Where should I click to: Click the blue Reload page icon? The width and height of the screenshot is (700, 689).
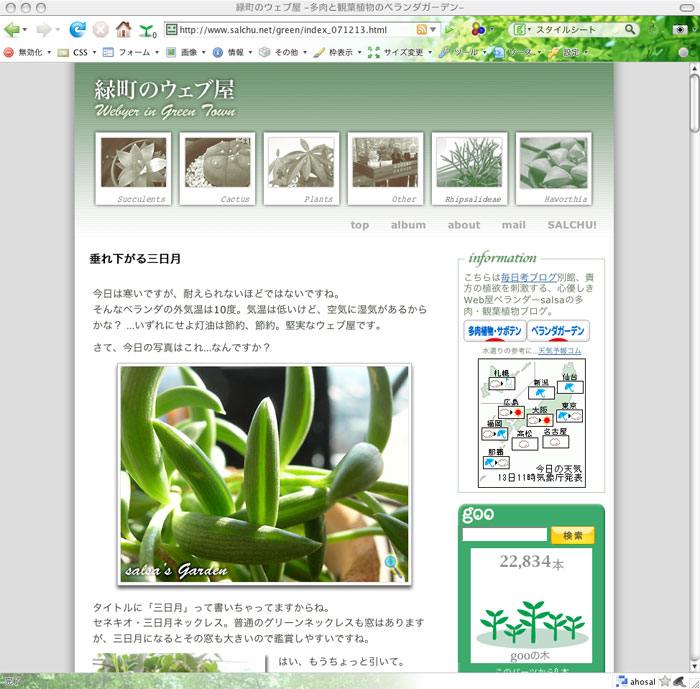tap(77, 30)
